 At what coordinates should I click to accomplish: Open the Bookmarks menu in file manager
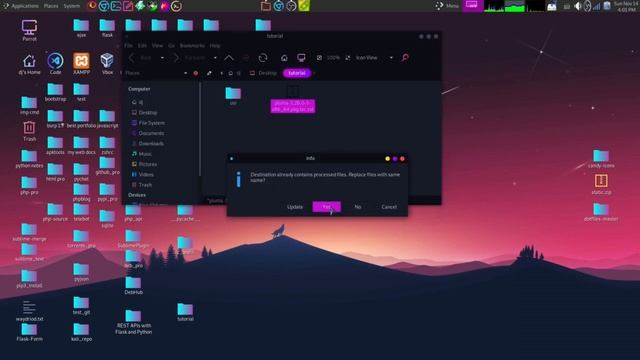click(x=192, y=46)
